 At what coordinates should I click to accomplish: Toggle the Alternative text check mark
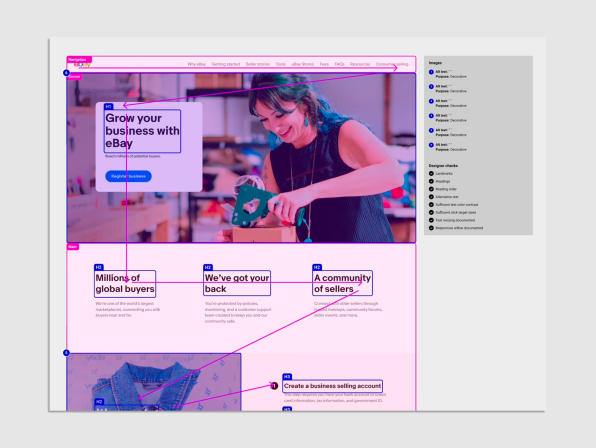coord(431,197)
